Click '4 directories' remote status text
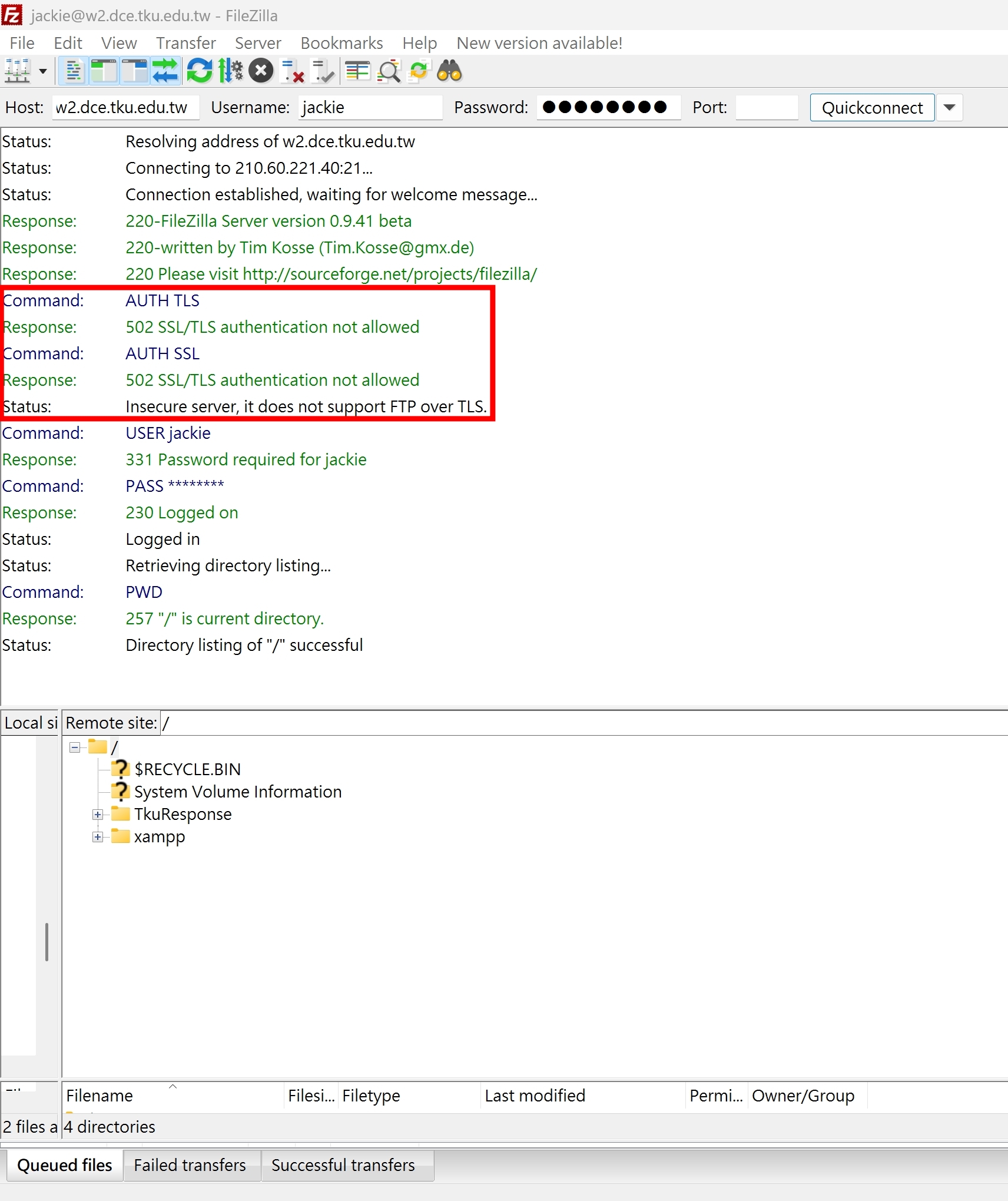This screenshot has width=1008, height=1201. point(110,1127)
